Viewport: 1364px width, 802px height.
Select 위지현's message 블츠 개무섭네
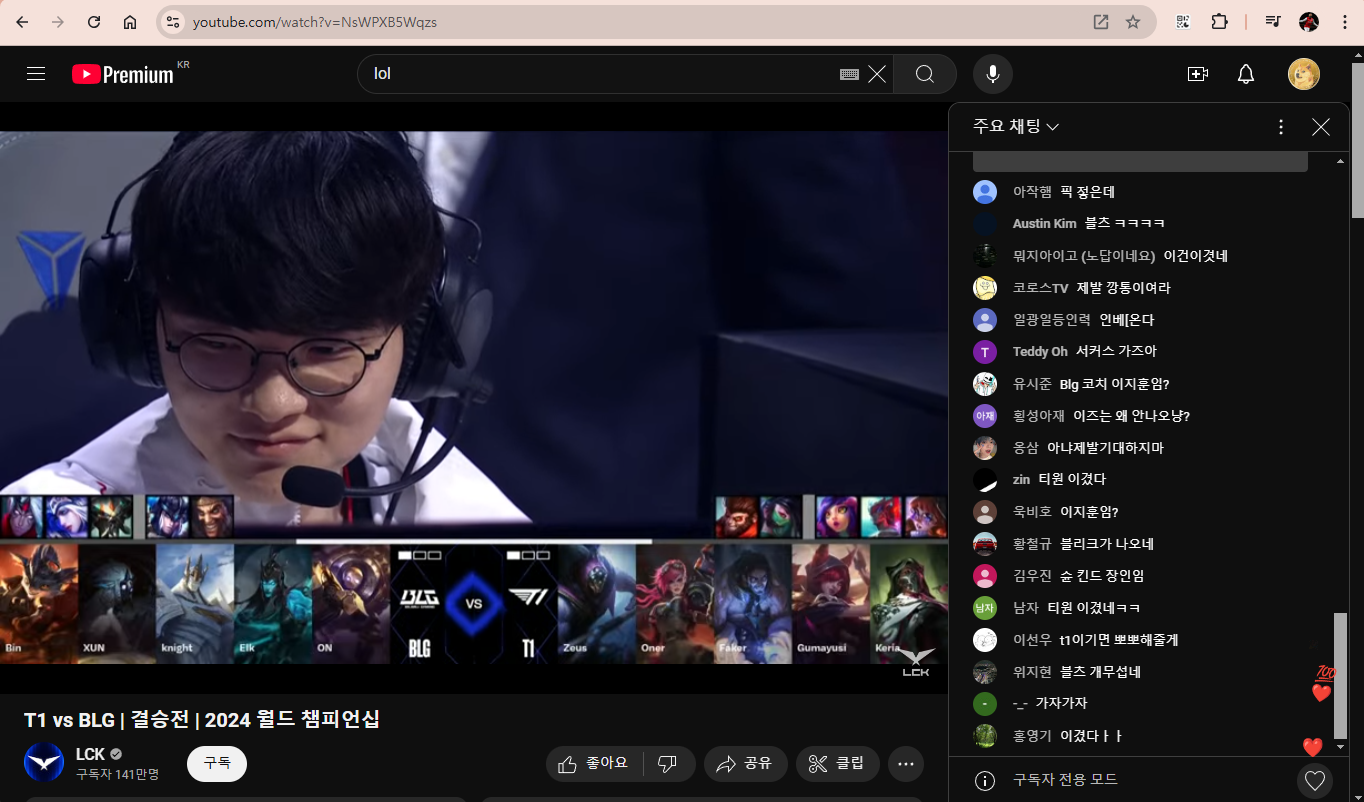[1100, 671]
